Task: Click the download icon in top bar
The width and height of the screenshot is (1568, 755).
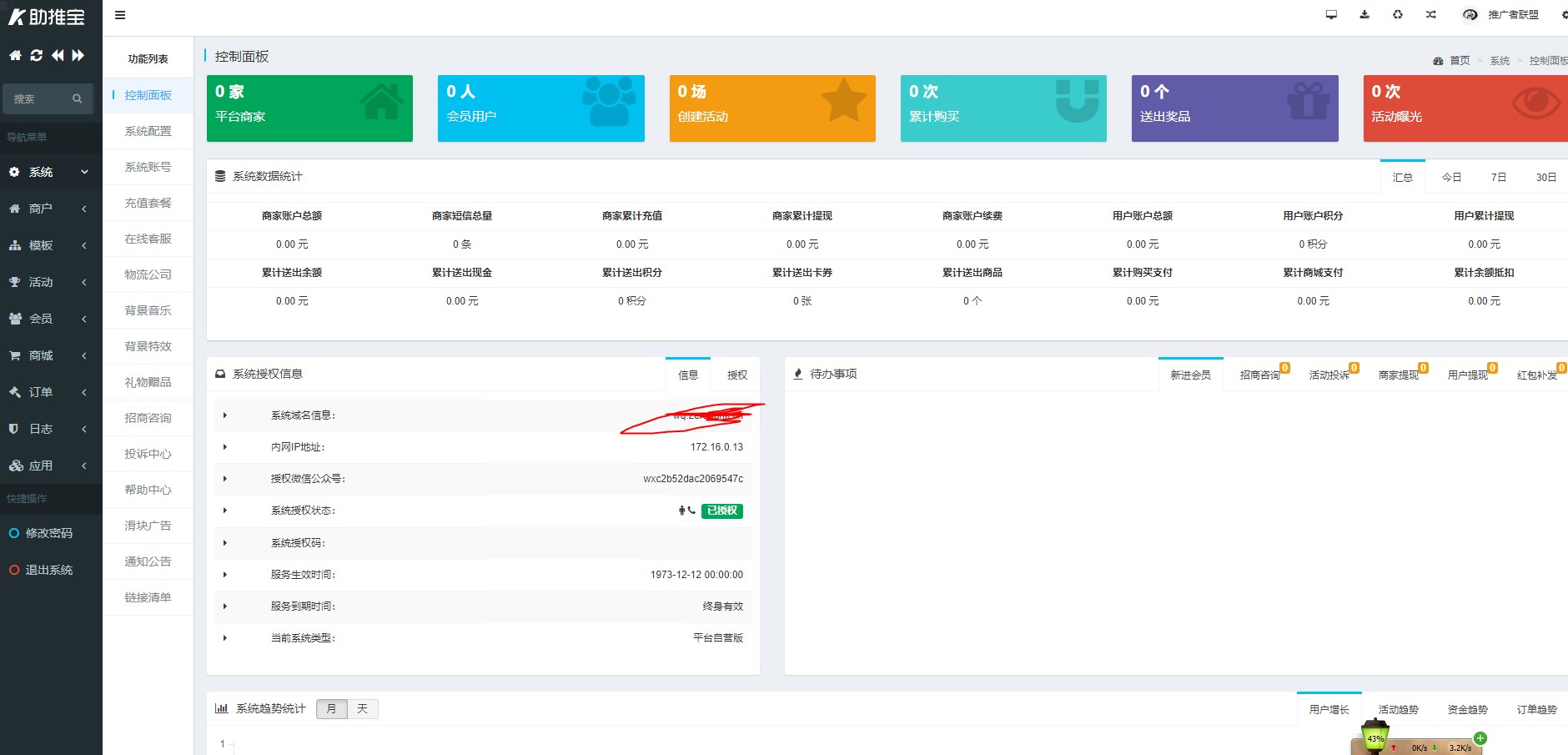Action: point(1364,15)
